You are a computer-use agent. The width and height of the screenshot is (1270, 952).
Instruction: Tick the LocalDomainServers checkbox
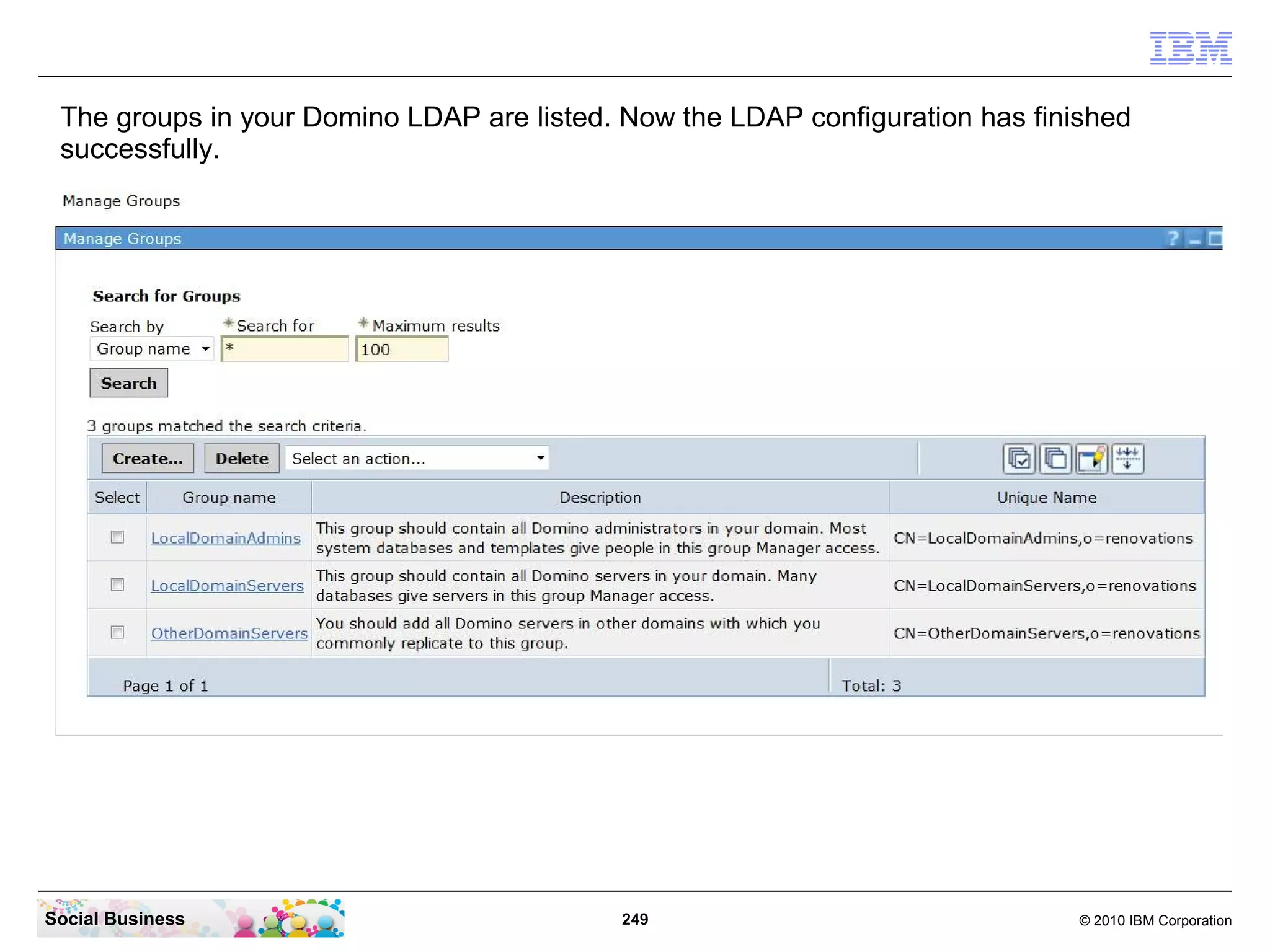[117, 584]
